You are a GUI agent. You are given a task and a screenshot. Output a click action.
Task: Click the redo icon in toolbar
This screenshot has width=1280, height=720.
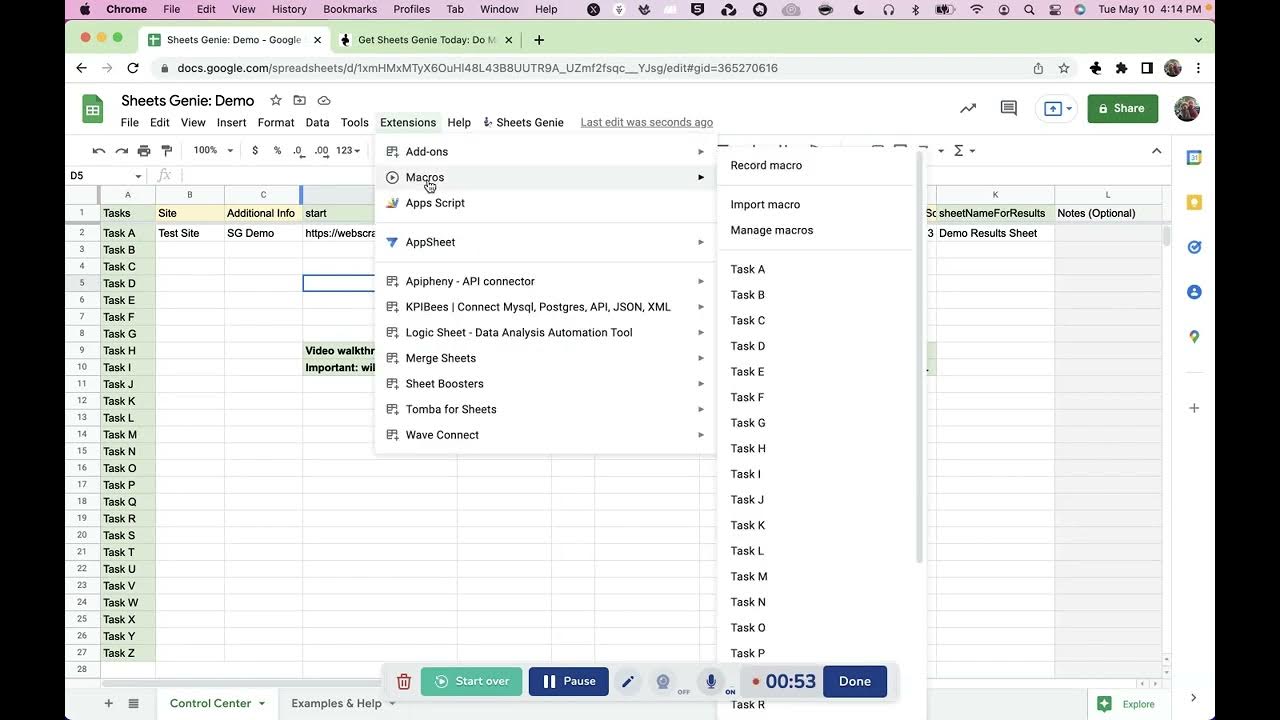[x=121, y=151]
